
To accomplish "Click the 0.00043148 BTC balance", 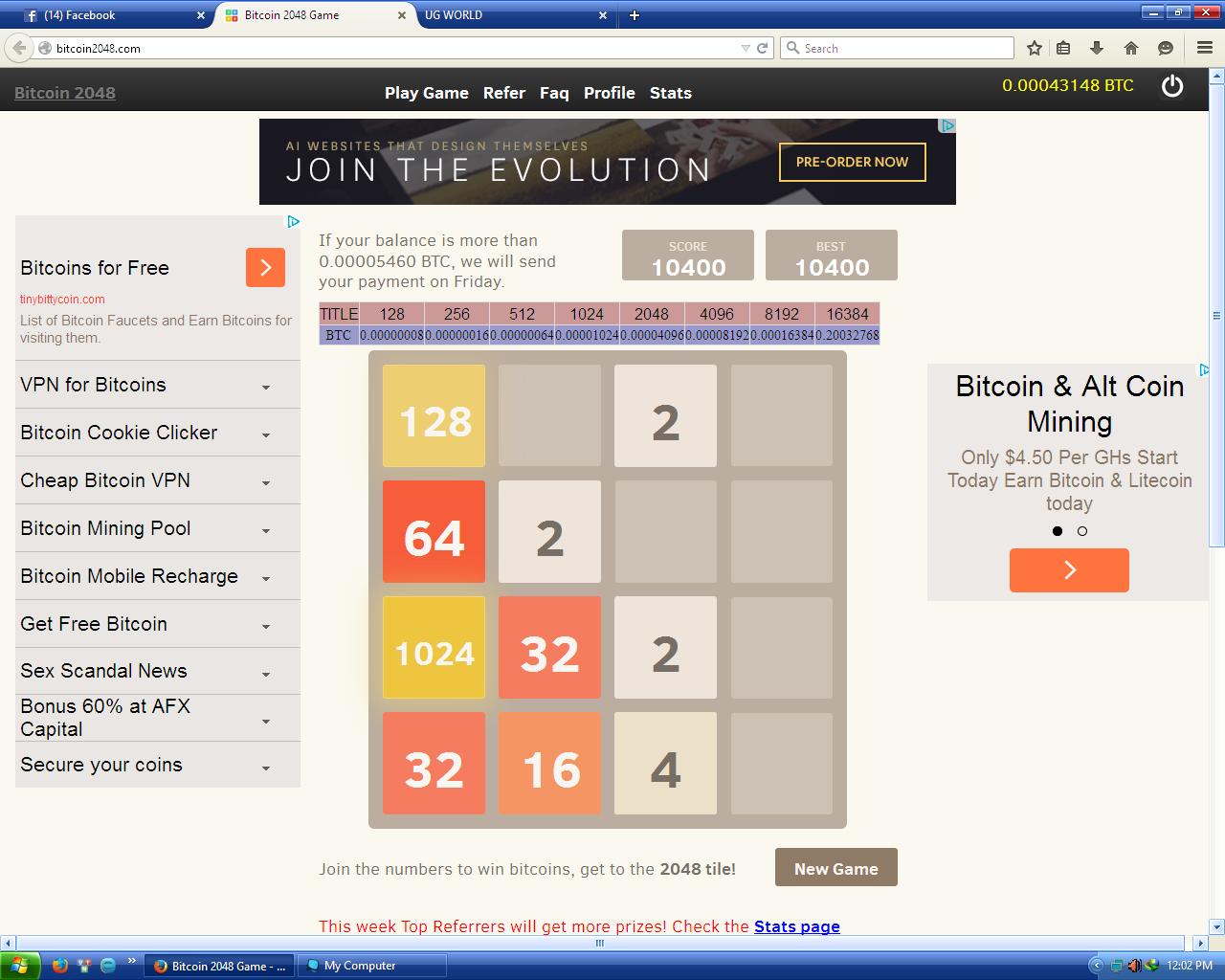I will 1068,85.
